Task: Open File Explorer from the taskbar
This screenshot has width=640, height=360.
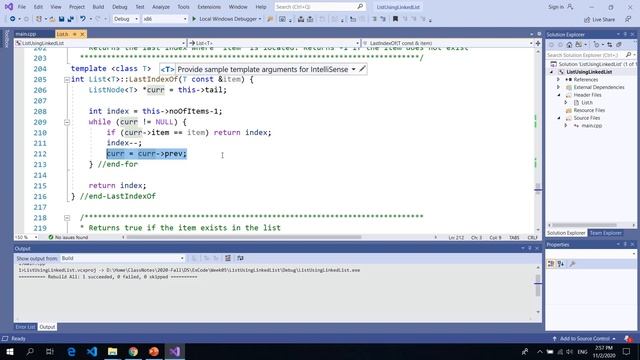Action: 113,351
